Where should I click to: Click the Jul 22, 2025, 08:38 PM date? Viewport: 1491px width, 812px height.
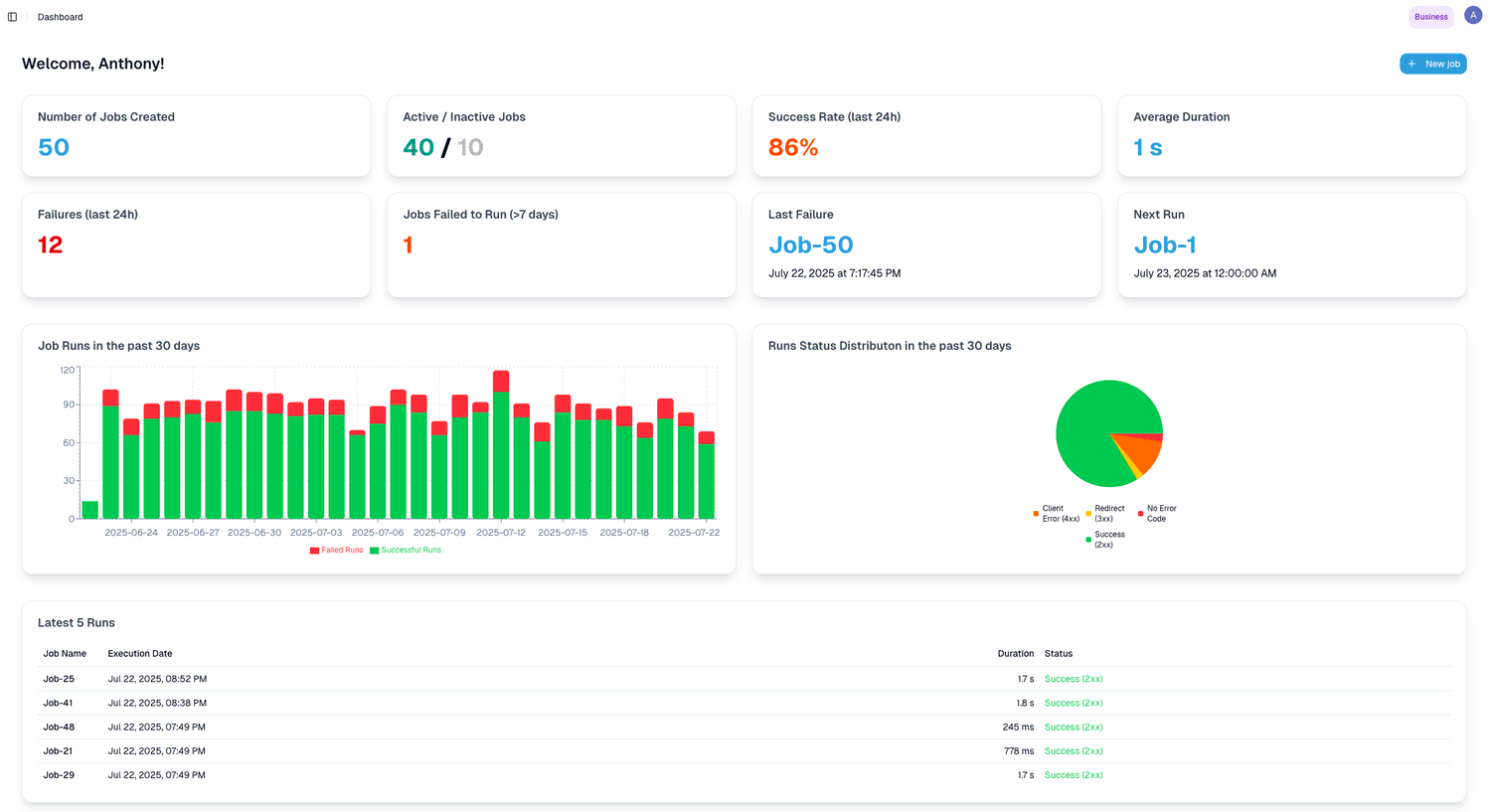[157, 703]
